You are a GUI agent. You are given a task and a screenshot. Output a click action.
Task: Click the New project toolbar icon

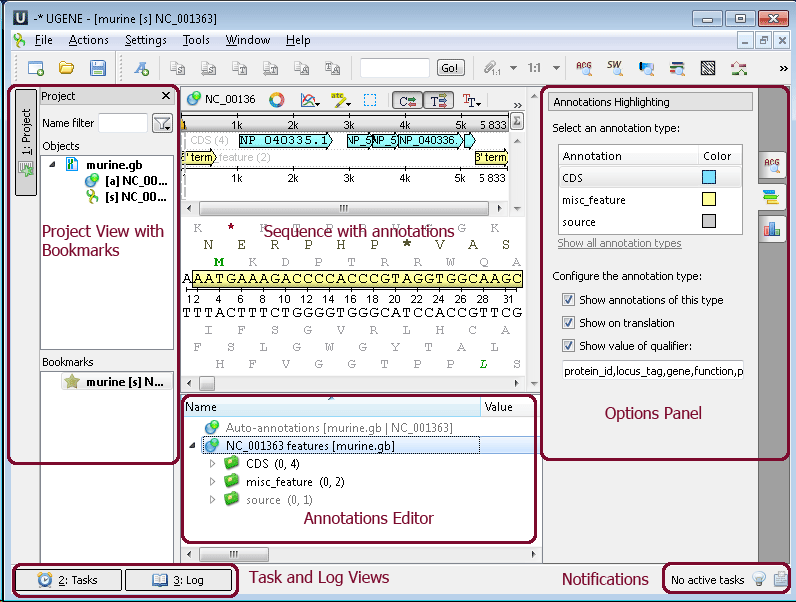coord(36,68)
